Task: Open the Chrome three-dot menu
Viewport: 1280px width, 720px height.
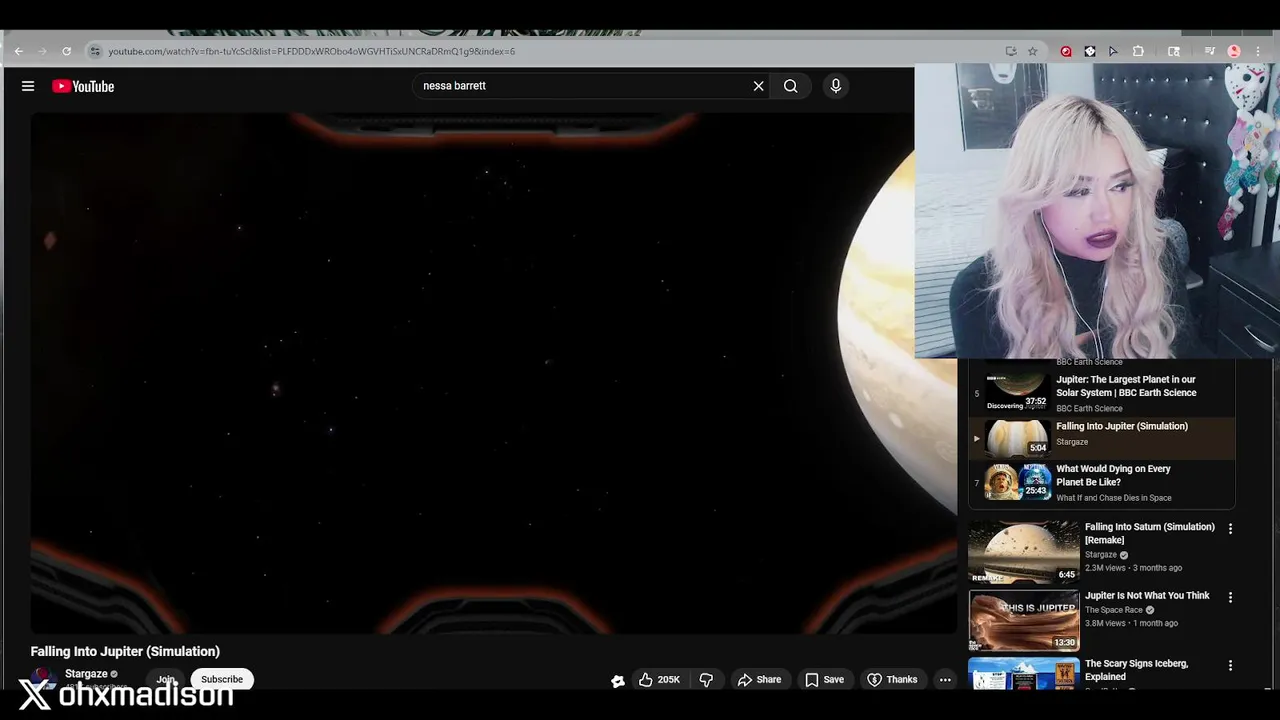Action: click(1258, 51)
